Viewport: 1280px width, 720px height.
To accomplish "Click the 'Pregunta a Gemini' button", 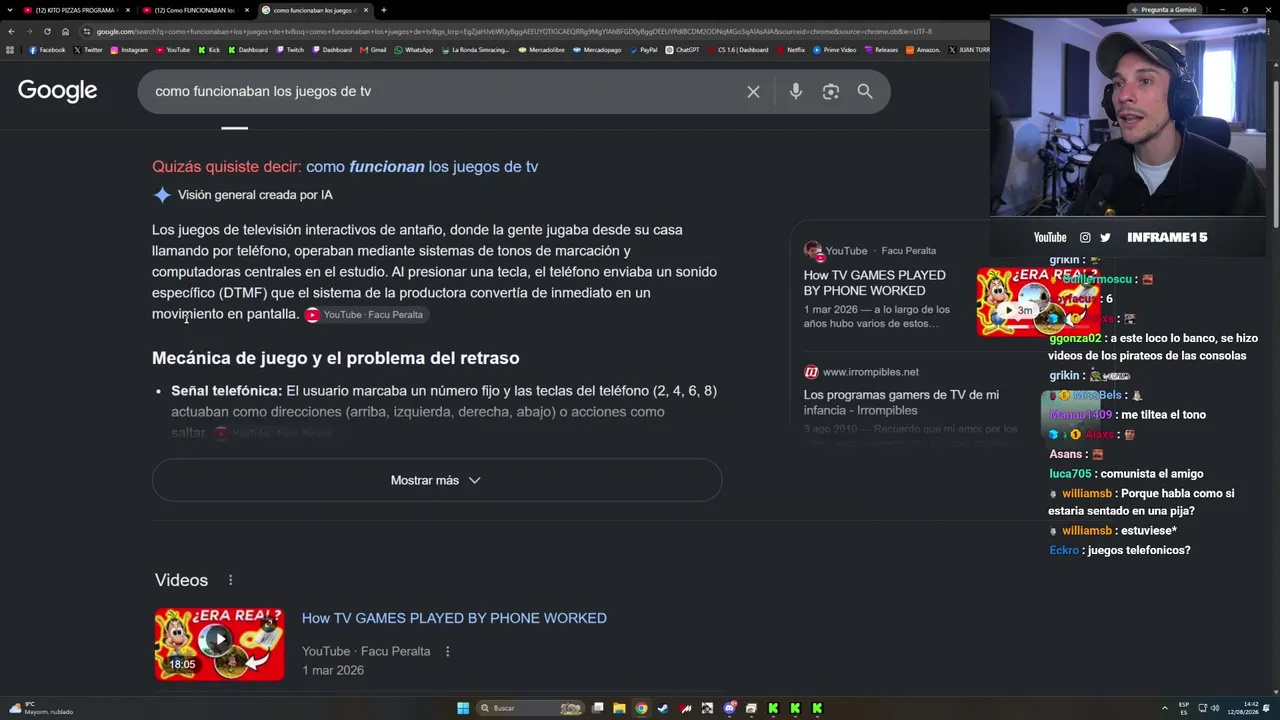I will click(1162, 10).
